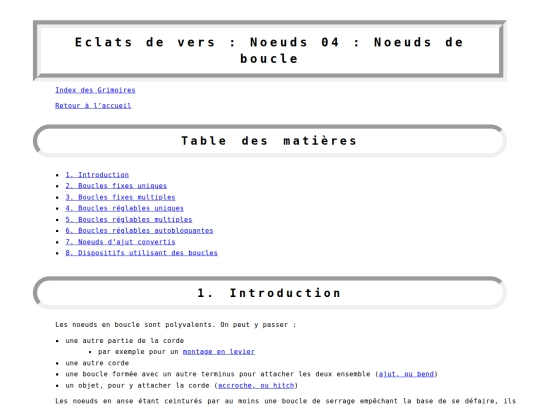540x405 pixels.
Task: Click the accroche, ou hitch link
Action: click(256, 385)
